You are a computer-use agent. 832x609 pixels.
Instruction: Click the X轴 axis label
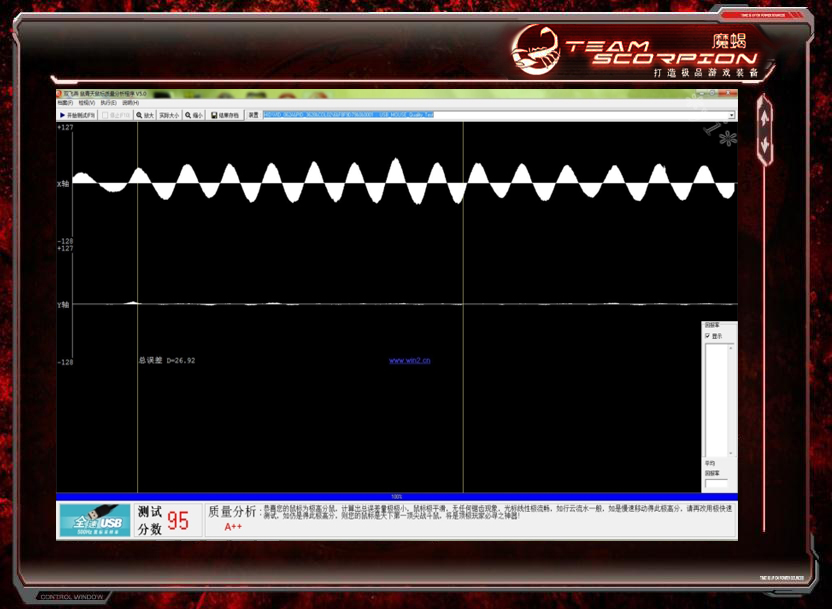(63, 184)
